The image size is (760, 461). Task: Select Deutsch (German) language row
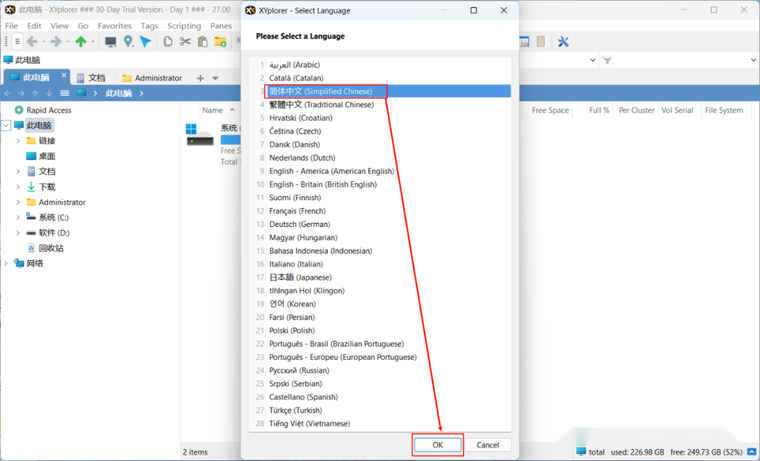380,224
